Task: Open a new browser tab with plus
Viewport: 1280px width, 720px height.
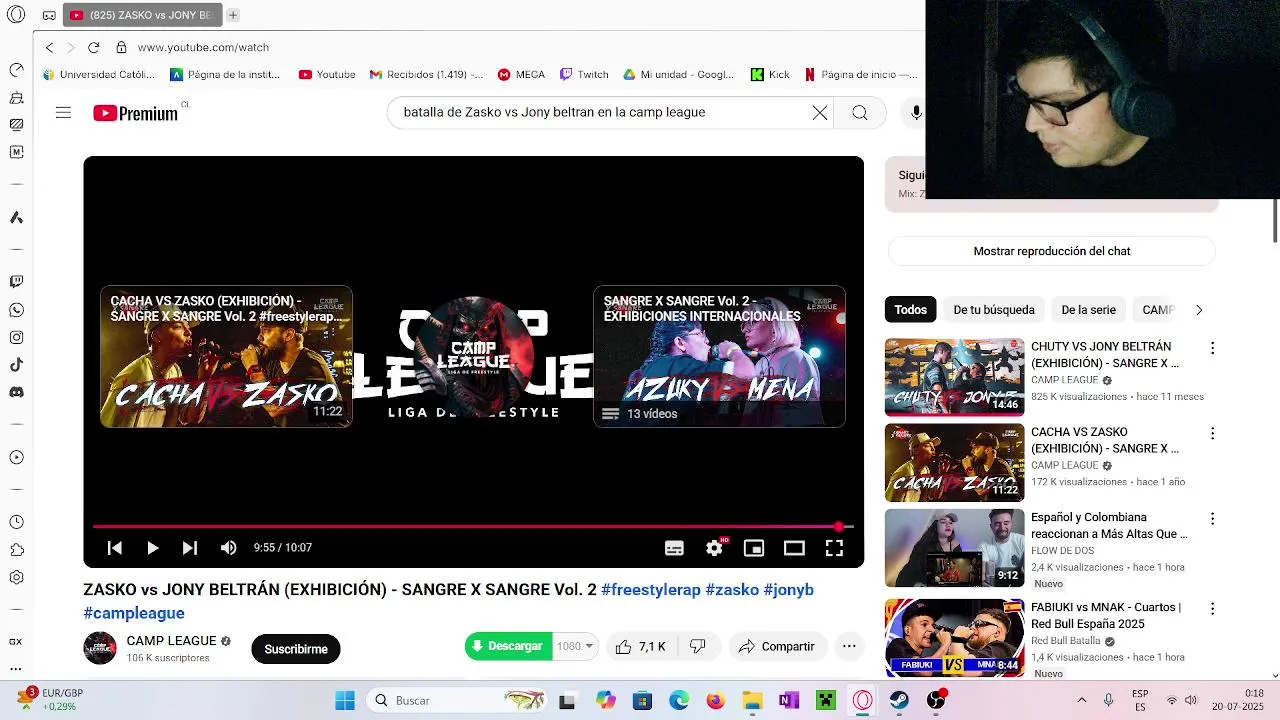Action: [232, 15]
